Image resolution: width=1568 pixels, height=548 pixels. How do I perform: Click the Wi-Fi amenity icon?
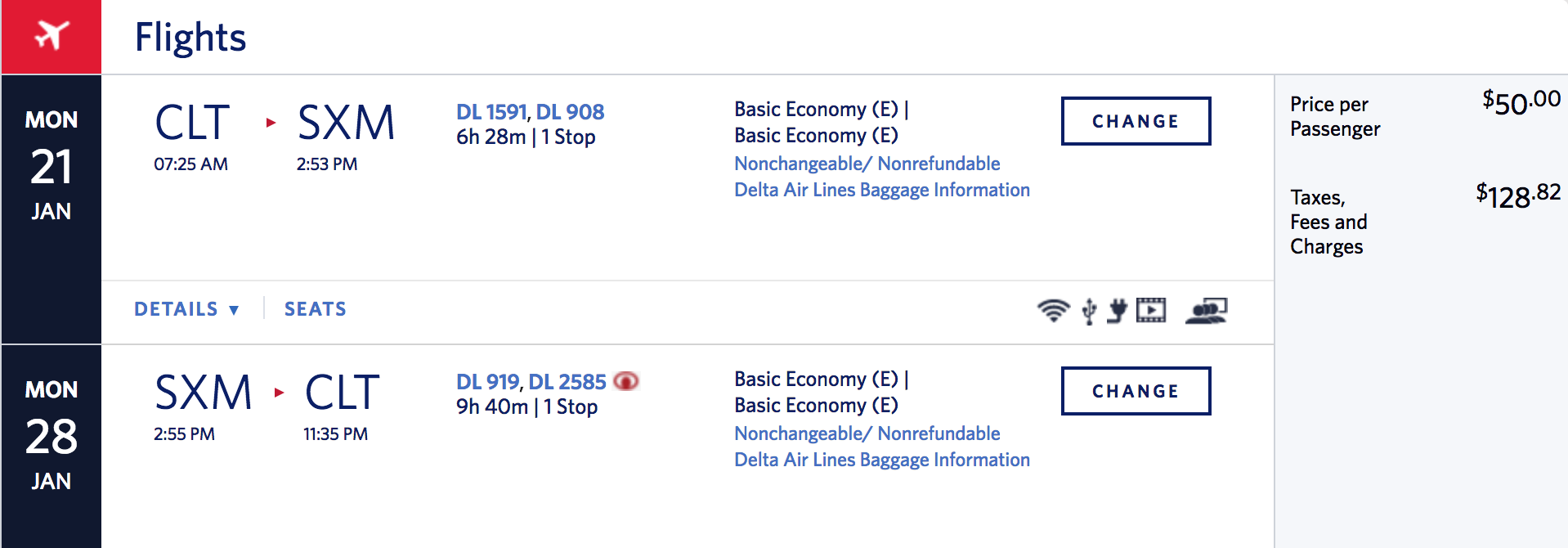[1053, 310]
